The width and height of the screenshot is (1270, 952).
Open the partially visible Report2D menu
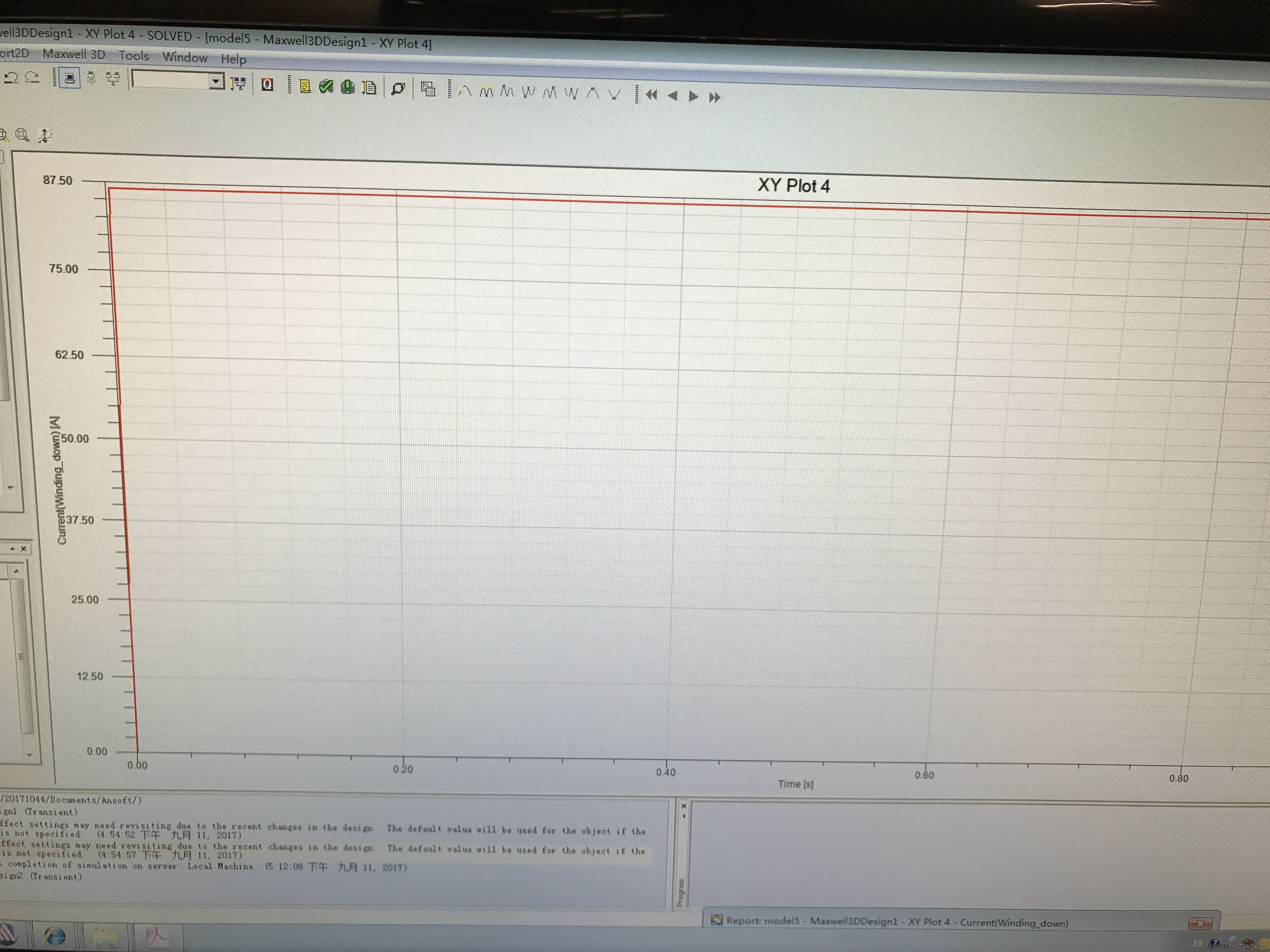[14, 53]
